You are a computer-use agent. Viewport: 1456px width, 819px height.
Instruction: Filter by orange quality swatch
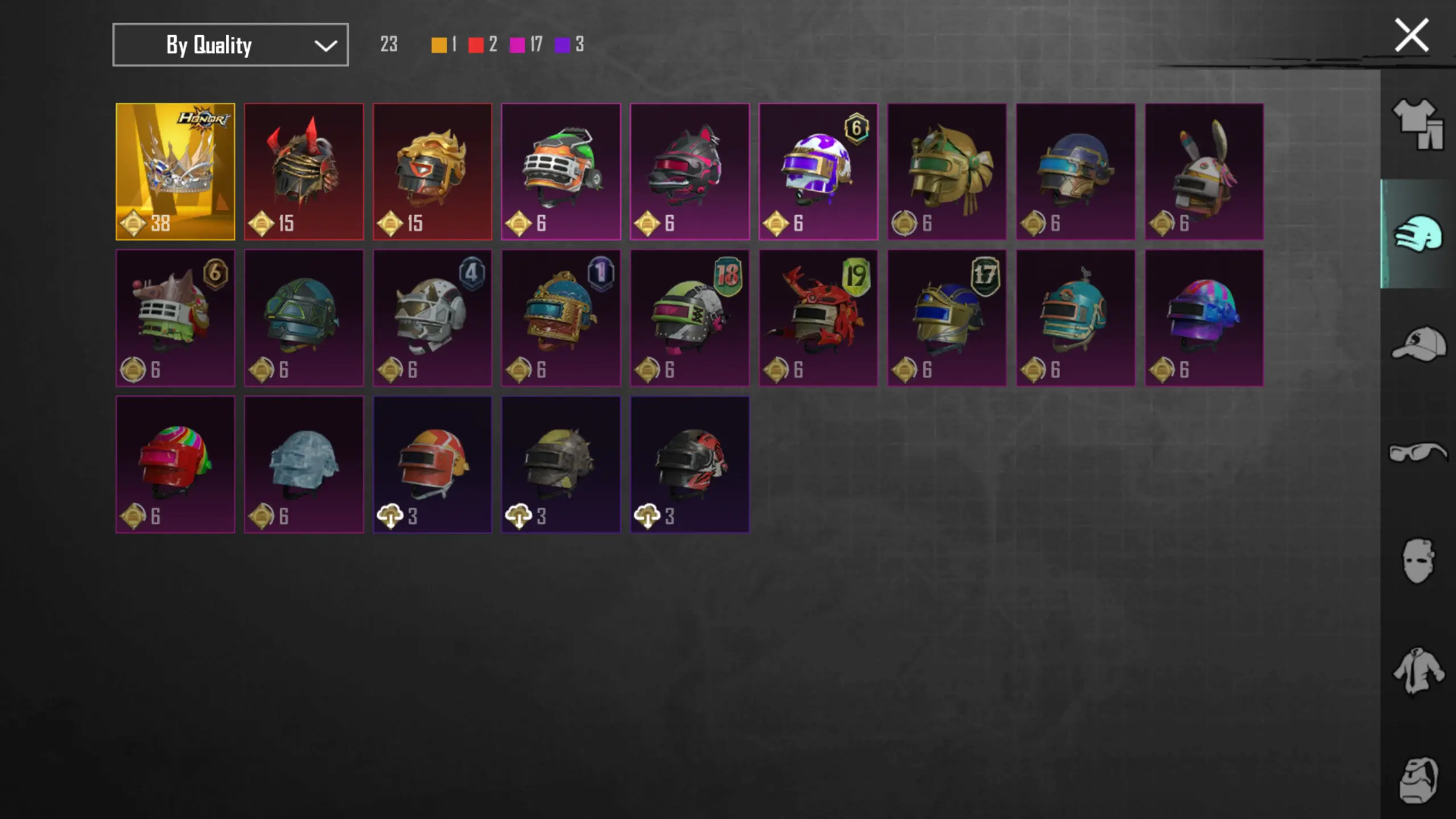439,45
